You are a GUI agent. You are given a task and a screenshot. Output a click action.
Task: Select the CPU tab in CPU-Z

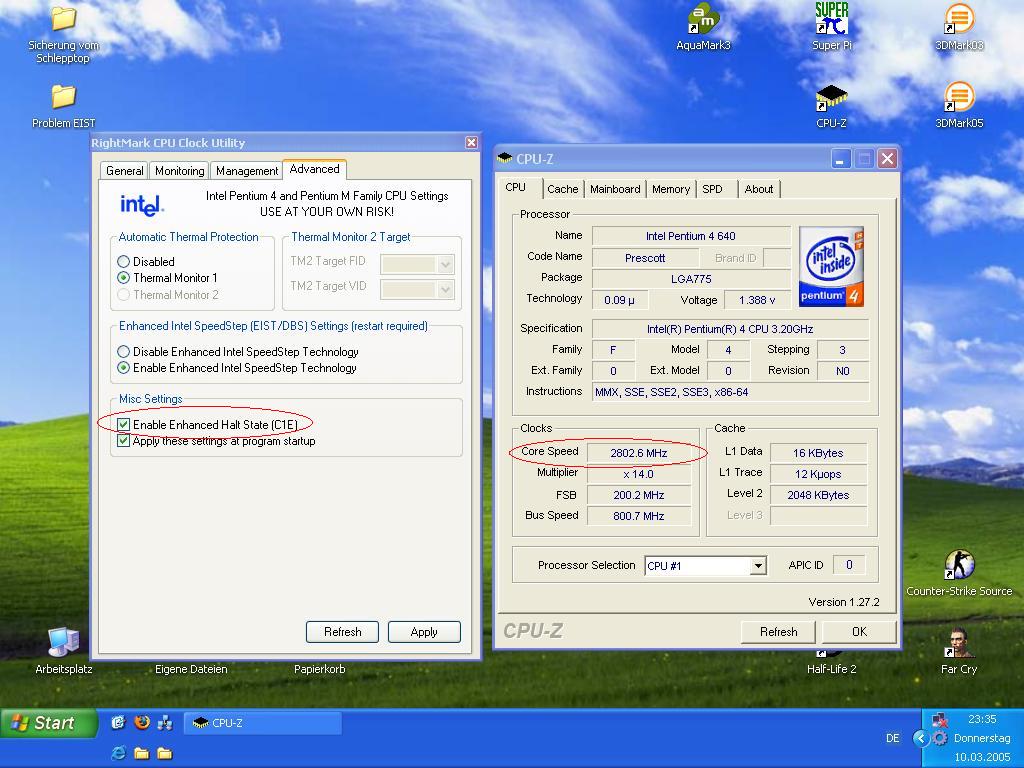[x=519, y=187]
